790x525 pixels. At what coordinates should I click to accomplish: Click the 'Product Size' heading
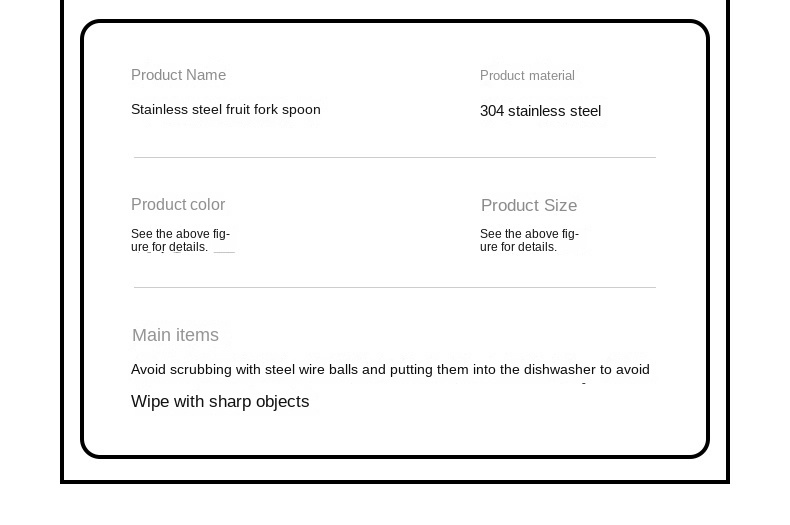point(529,206)
